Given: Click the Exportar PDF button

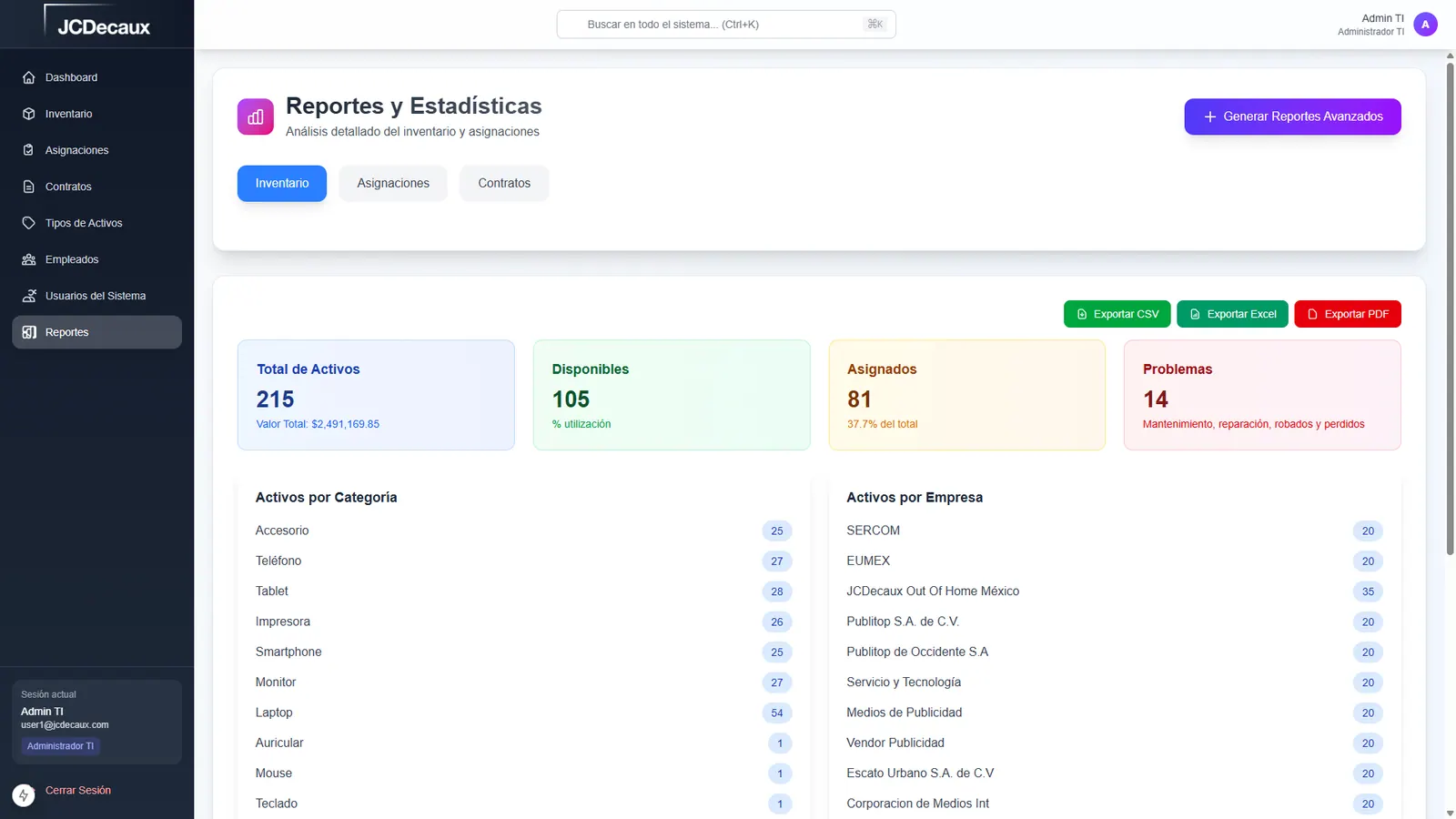Looking at the screenshot, I should [1348, 314].
